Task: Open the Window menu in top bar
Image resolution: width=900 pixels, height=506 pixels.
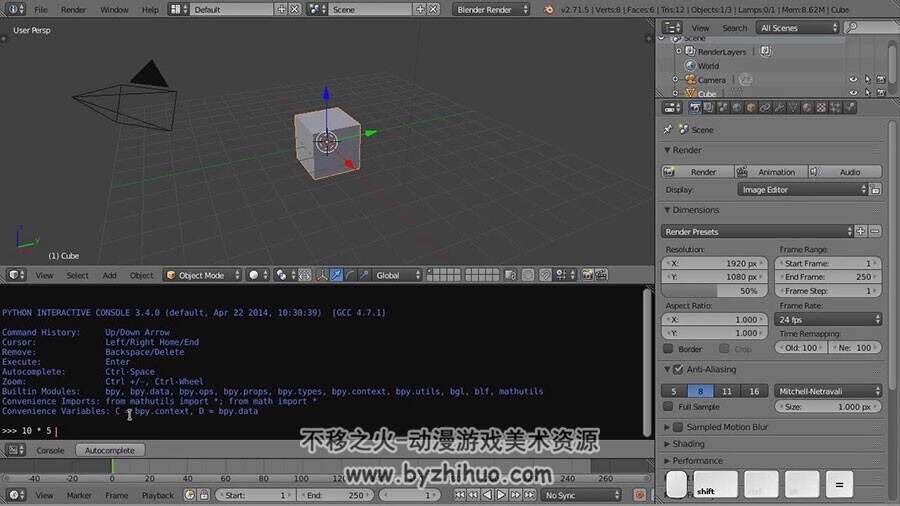Action: 114,9
